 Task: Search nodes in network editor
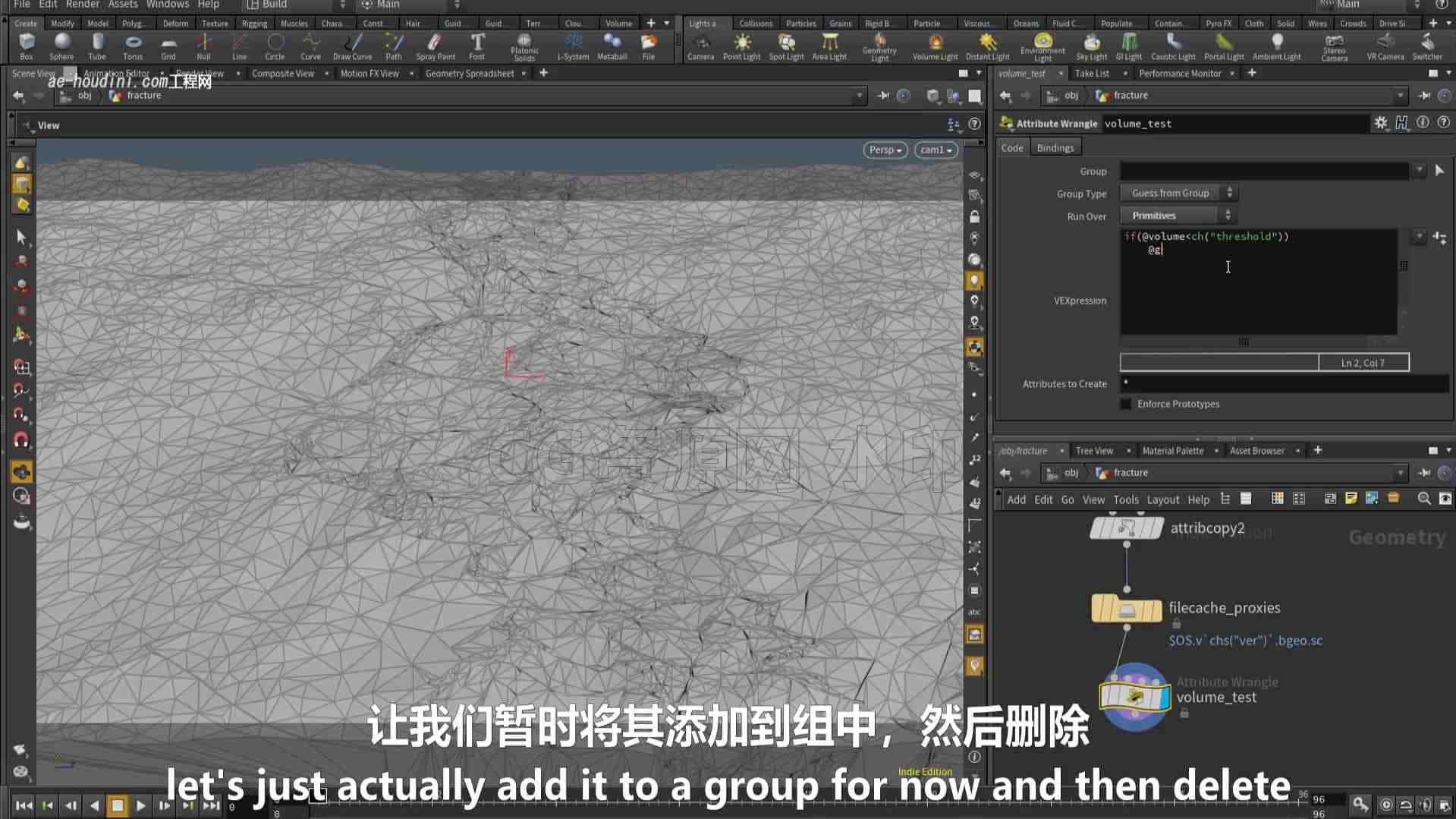1423,499
